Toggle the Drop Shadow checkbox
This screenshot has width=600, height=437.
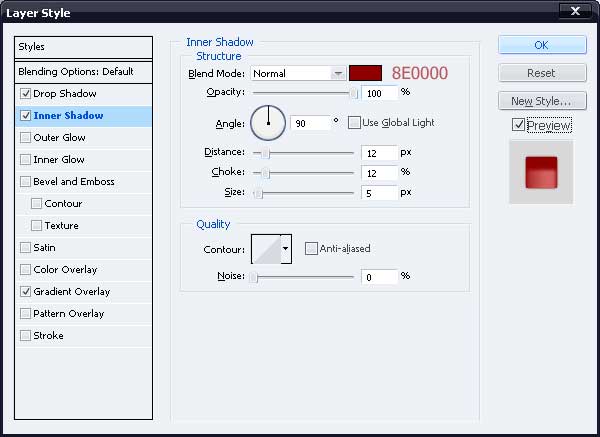[x=25, y=93]
